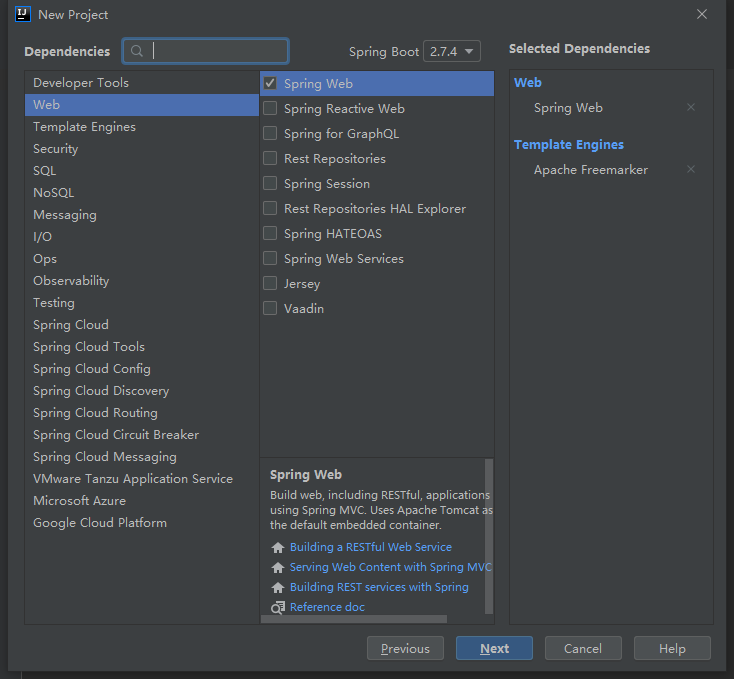Focus the Dependencies search field
Image resolution: width=734 pixels, height=679 pixels.
point(206,51)
